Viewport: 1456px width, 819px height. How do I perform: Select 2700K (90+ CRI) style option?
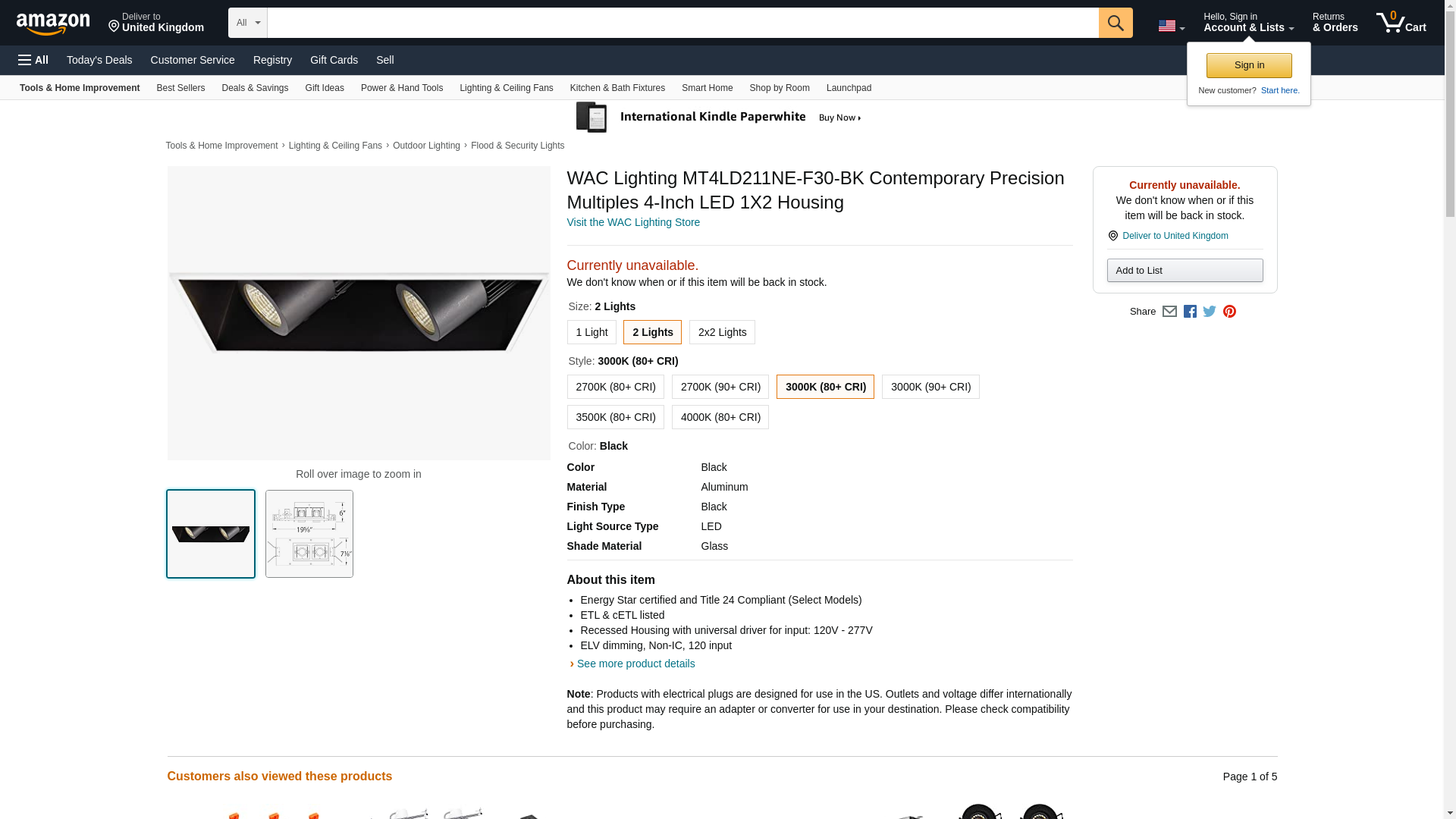720,387
